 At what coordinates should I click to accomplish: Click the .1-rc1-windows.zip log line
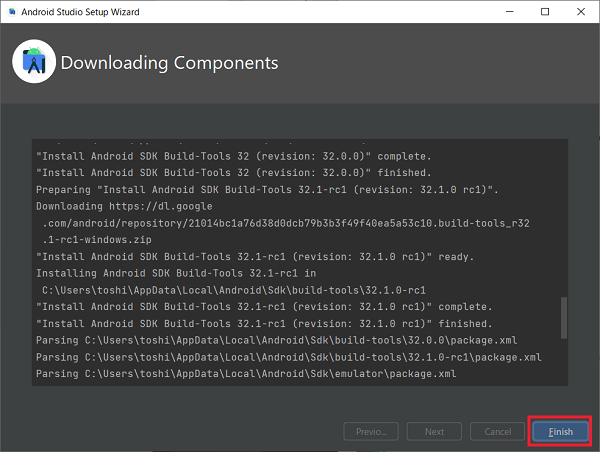click(x=97, y=240)
